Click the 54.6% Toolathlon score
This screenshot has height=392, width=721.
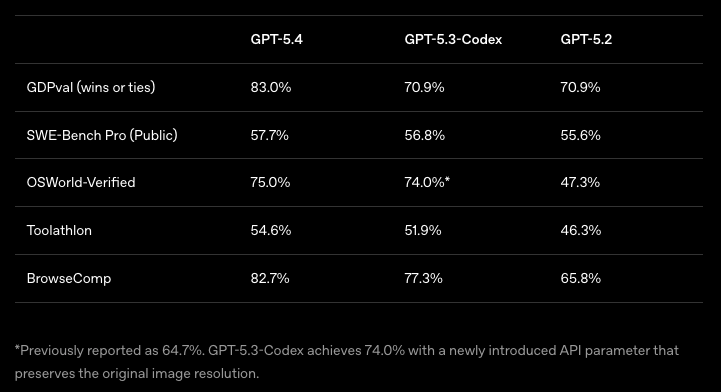point(271,230)
